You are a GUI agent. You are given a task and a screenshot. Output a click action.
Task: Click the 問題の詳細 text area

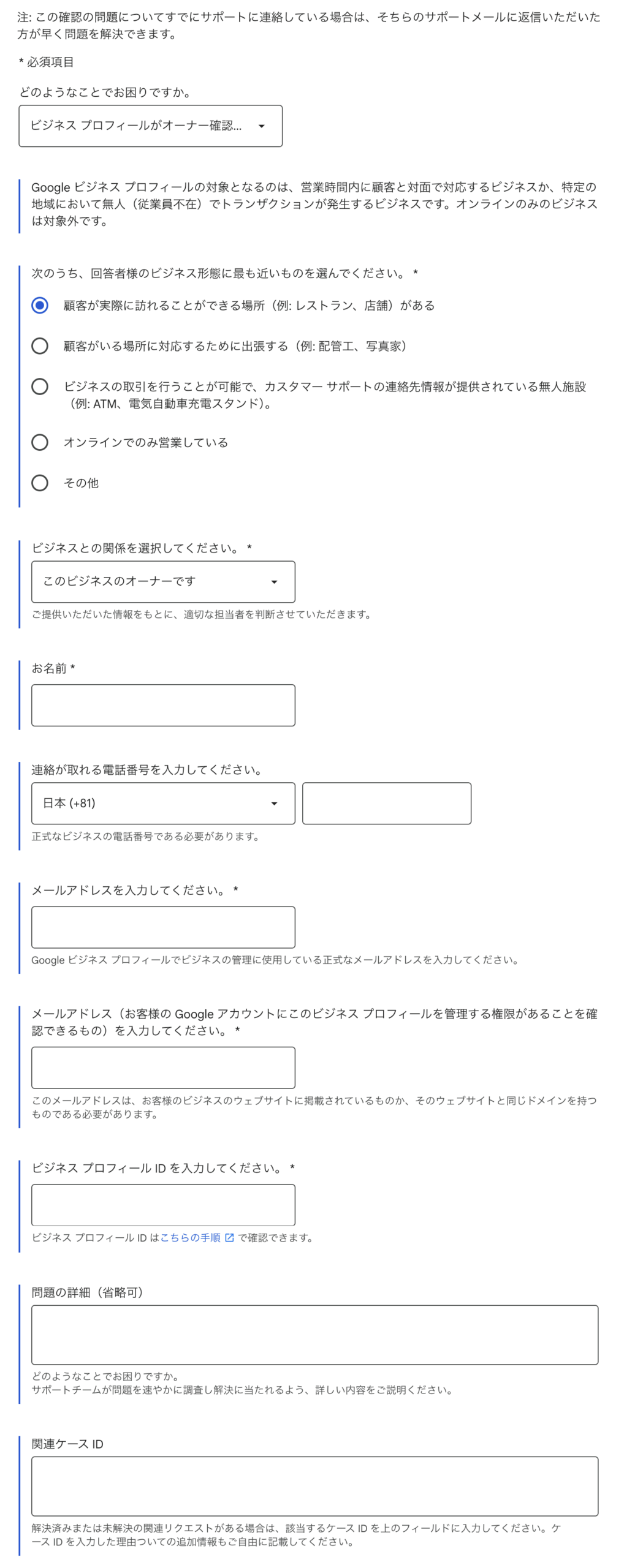315,1335
